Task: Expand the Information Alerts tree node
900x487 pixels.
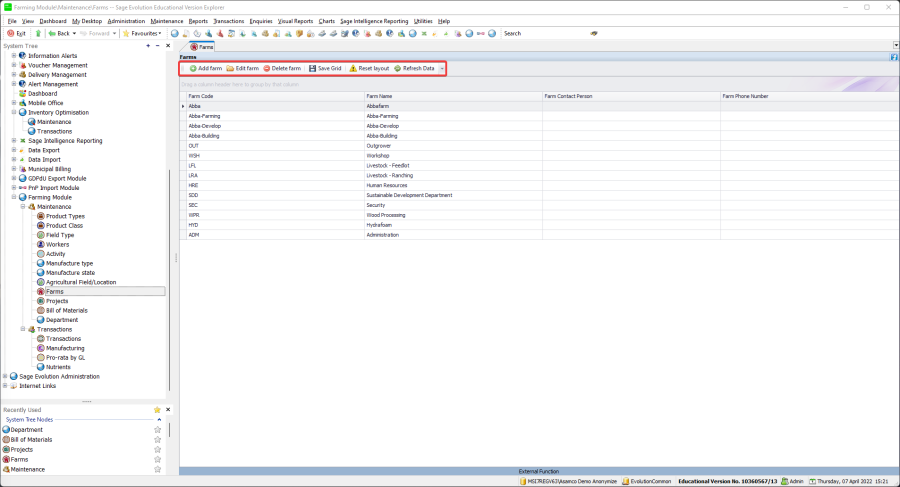Action: tap(14, 56)
